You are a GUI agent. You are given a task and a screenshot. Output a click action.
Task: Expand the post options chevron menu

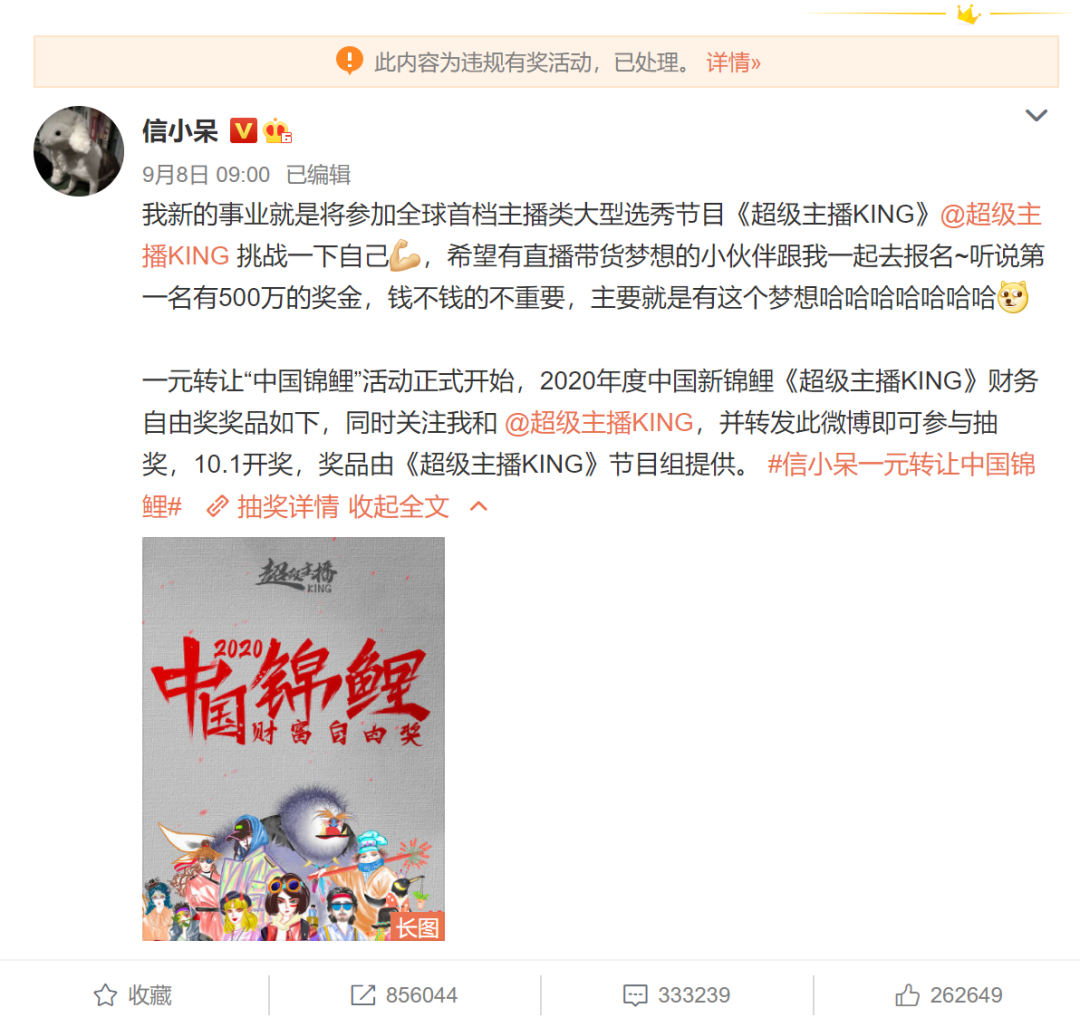pyautogui.click(x=1036, y=115)
